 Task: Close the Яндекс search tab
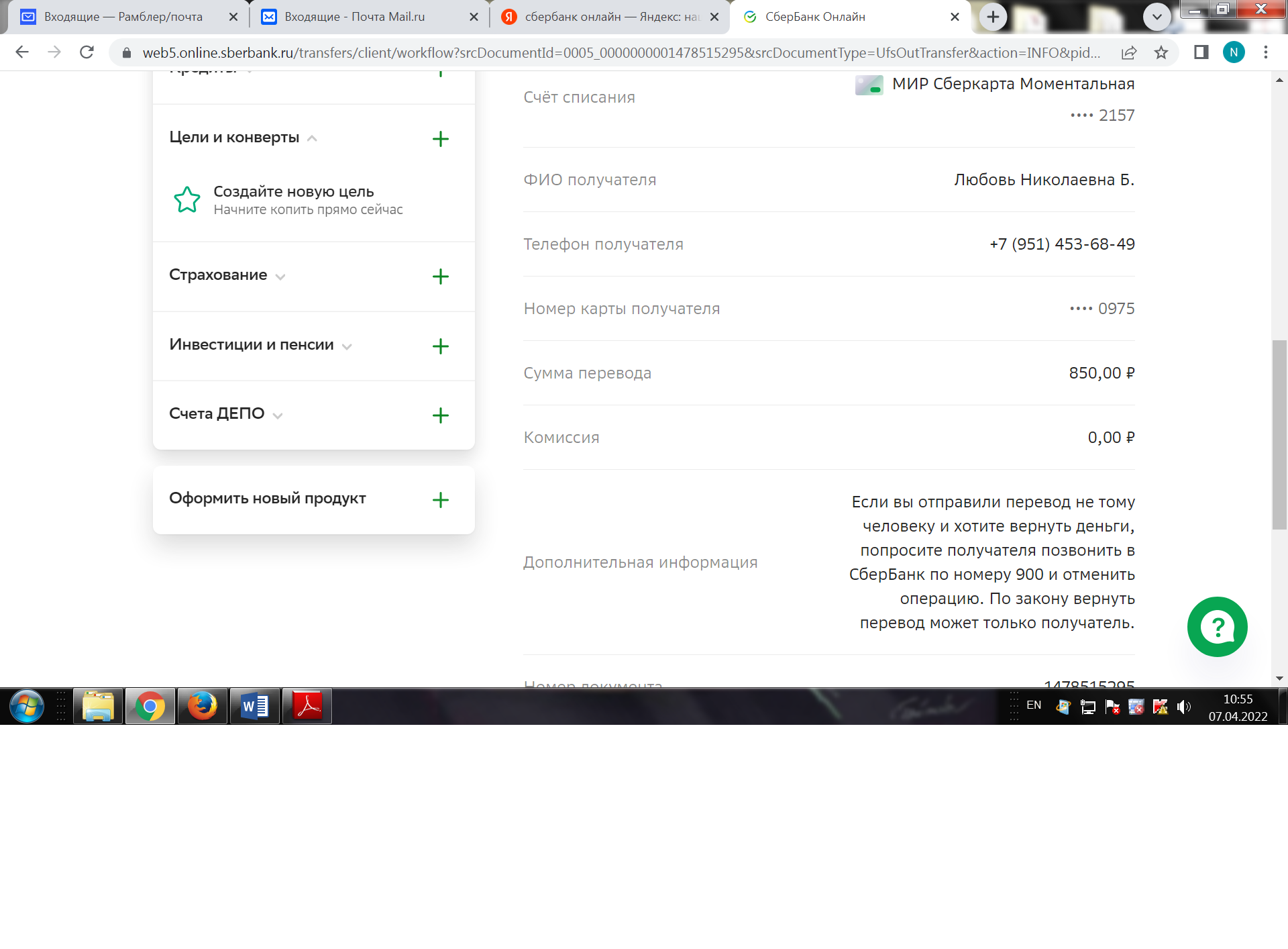click(714, 17)
